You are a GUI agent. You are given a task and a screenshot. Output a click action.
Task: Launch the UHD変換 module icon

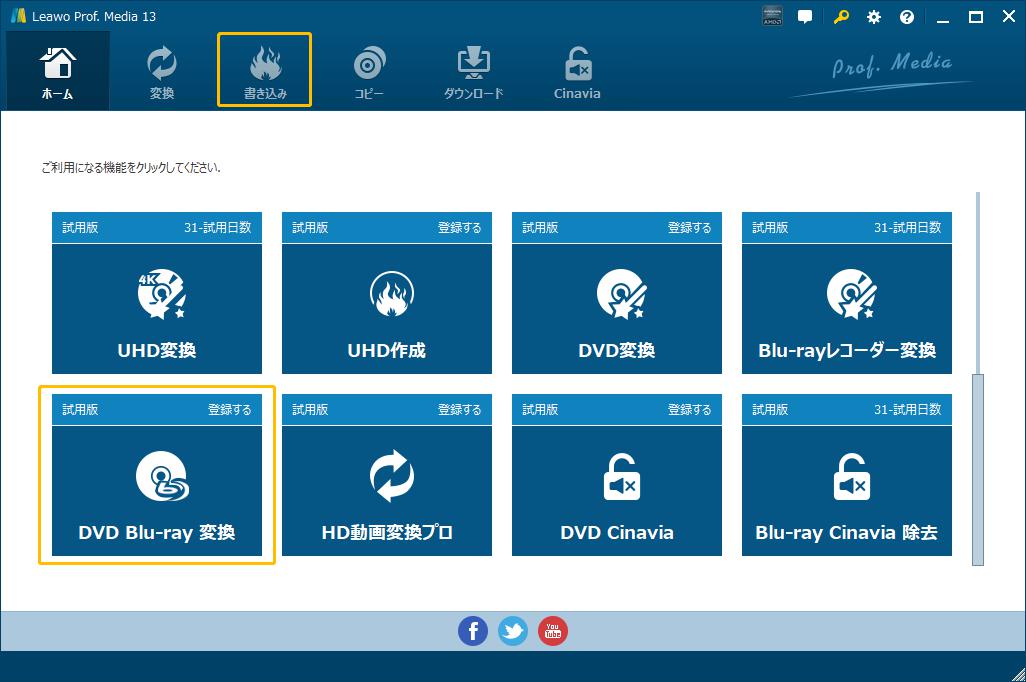(162, 294)
